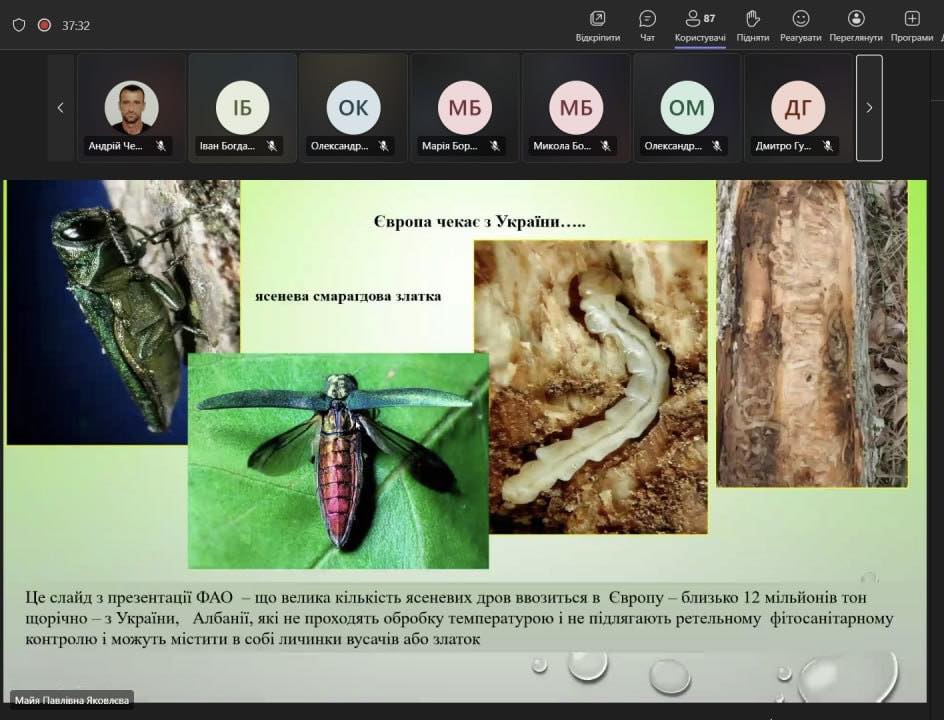The width and height of the screenshot is (944, 720).
Task: Open the Реагувати reactions menu
Action: (x=801, y=25)
